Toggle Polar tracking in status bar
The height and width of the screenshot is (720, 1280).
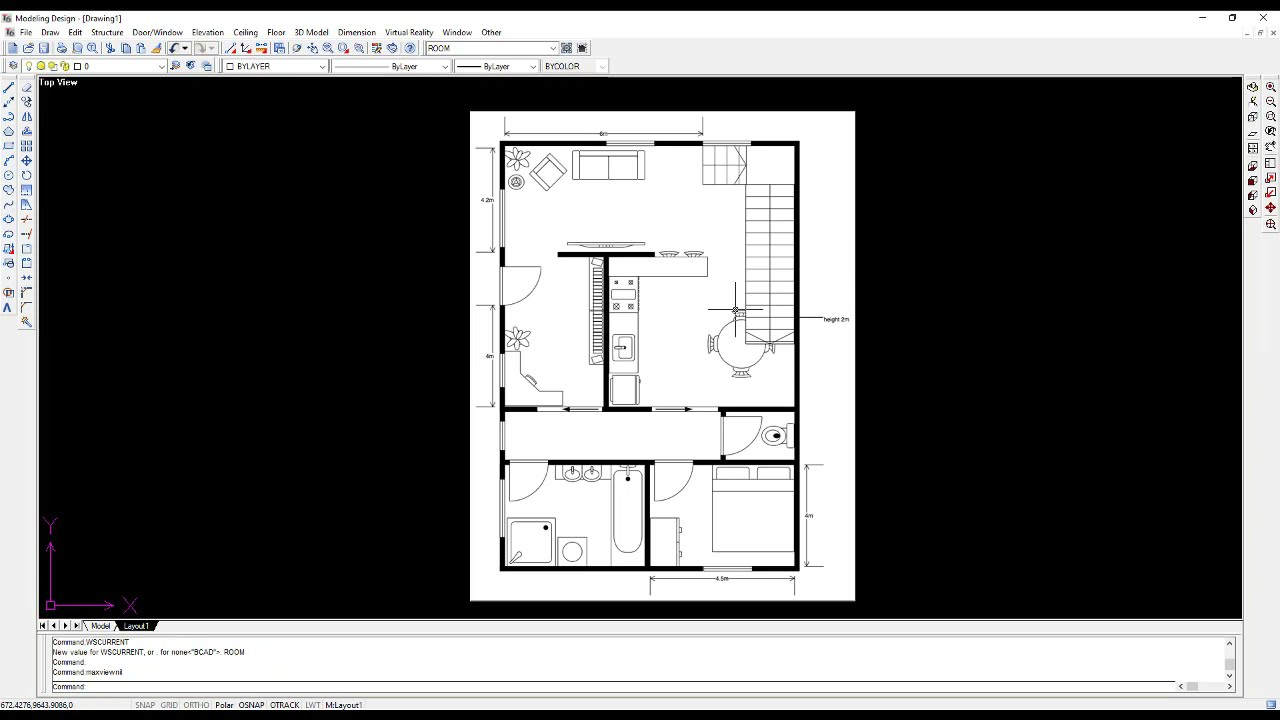click(x=224, y=705)
